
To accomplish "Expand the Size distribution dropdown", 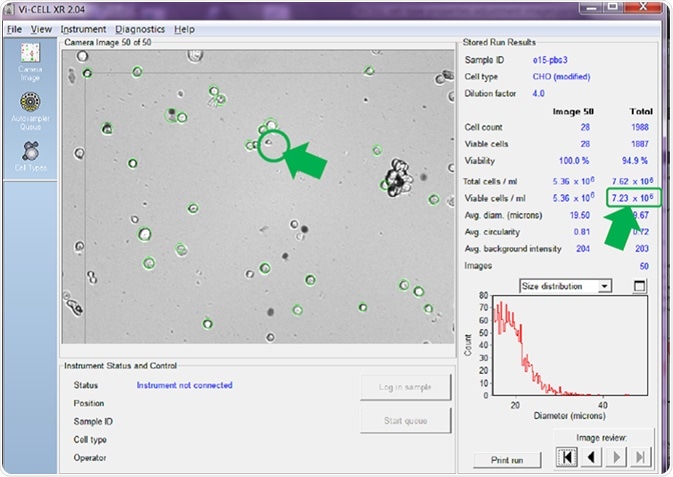I will pyautogui.click(x=603, y=286).
